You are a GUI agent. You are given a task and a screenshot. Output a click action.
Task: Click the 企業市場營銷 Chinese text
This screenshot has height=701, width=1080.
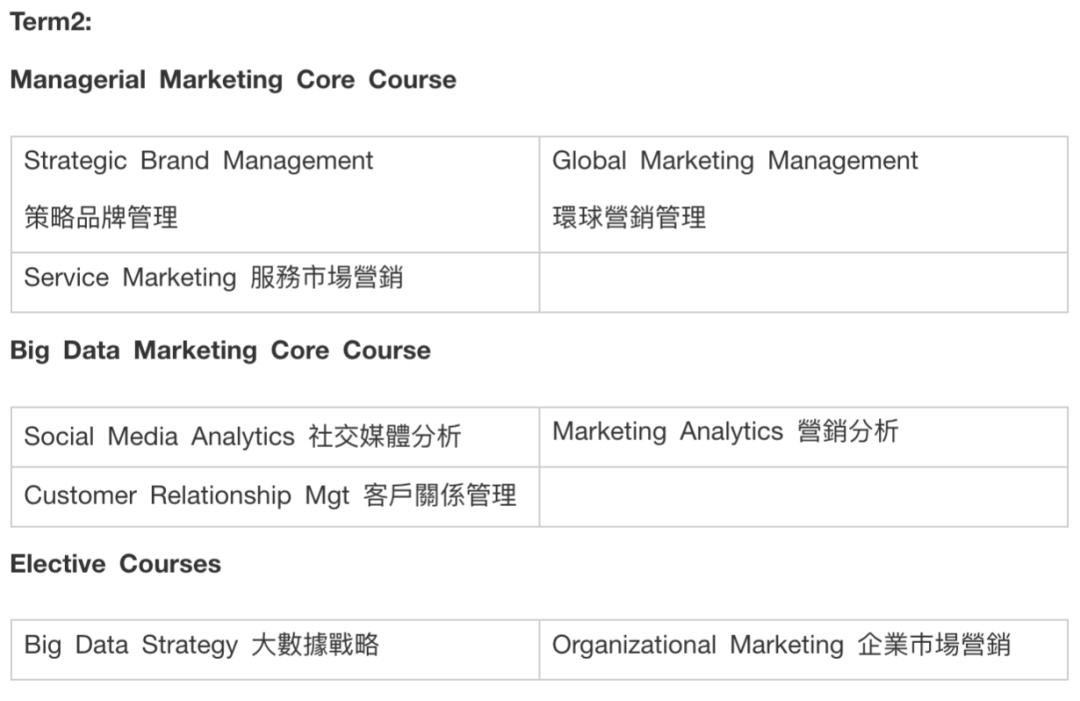point(933,646)
